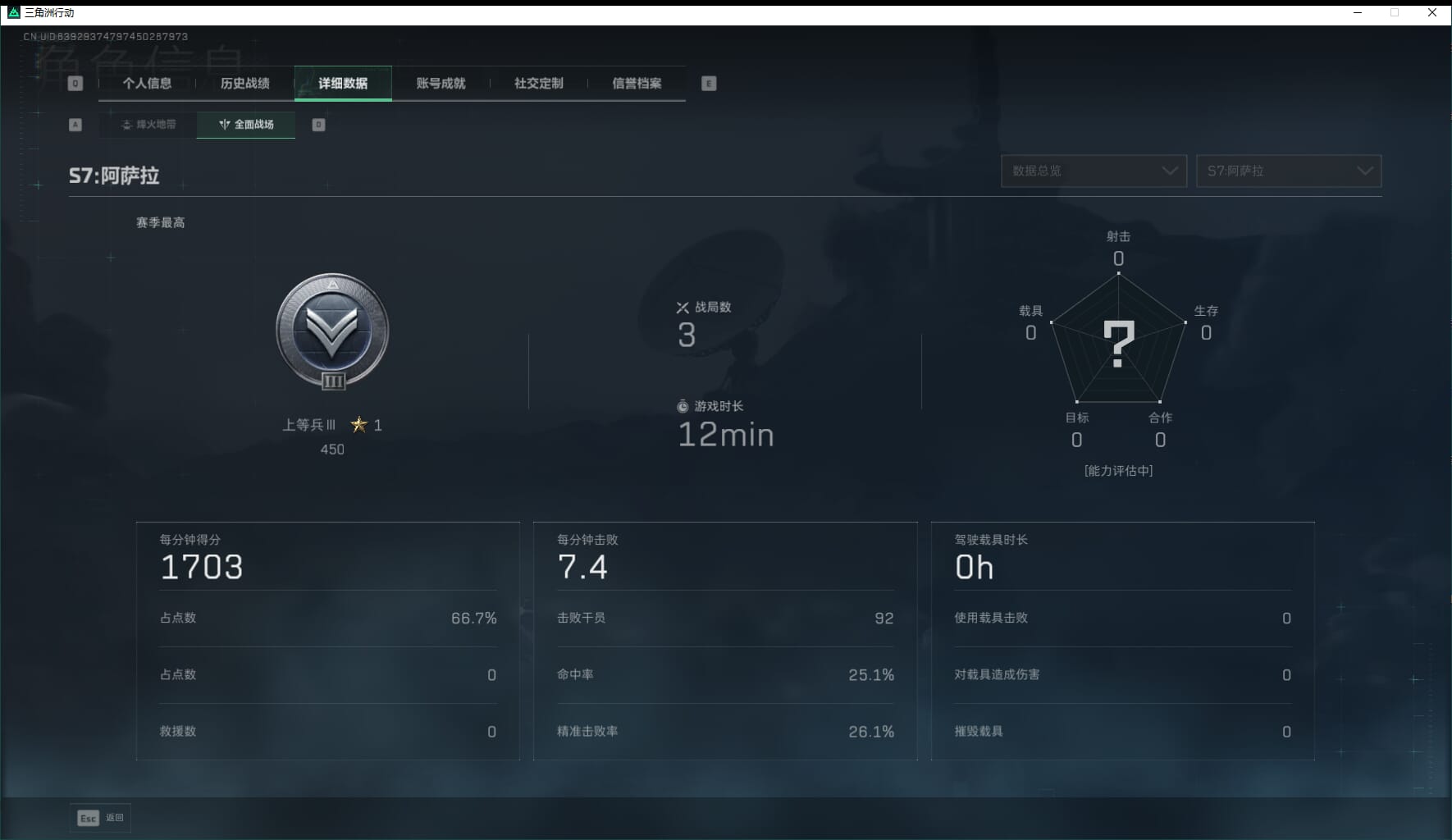This screenshot has width=1452, height=840.
Task: Click the 射击 radar label
Action: tap(1118, 236)
